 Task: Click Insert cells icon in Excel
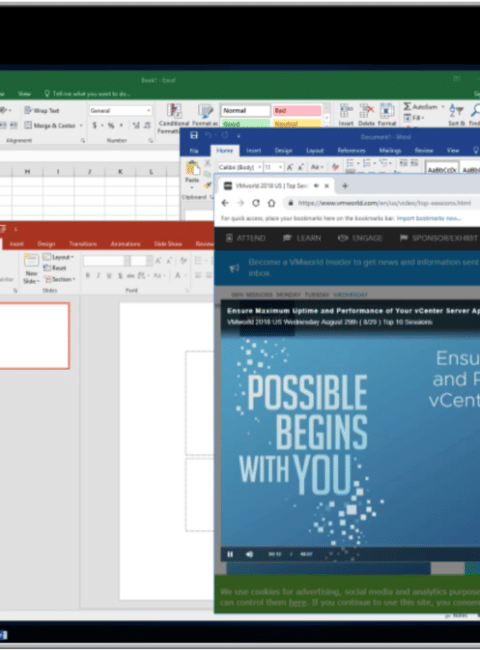[346, 115]
